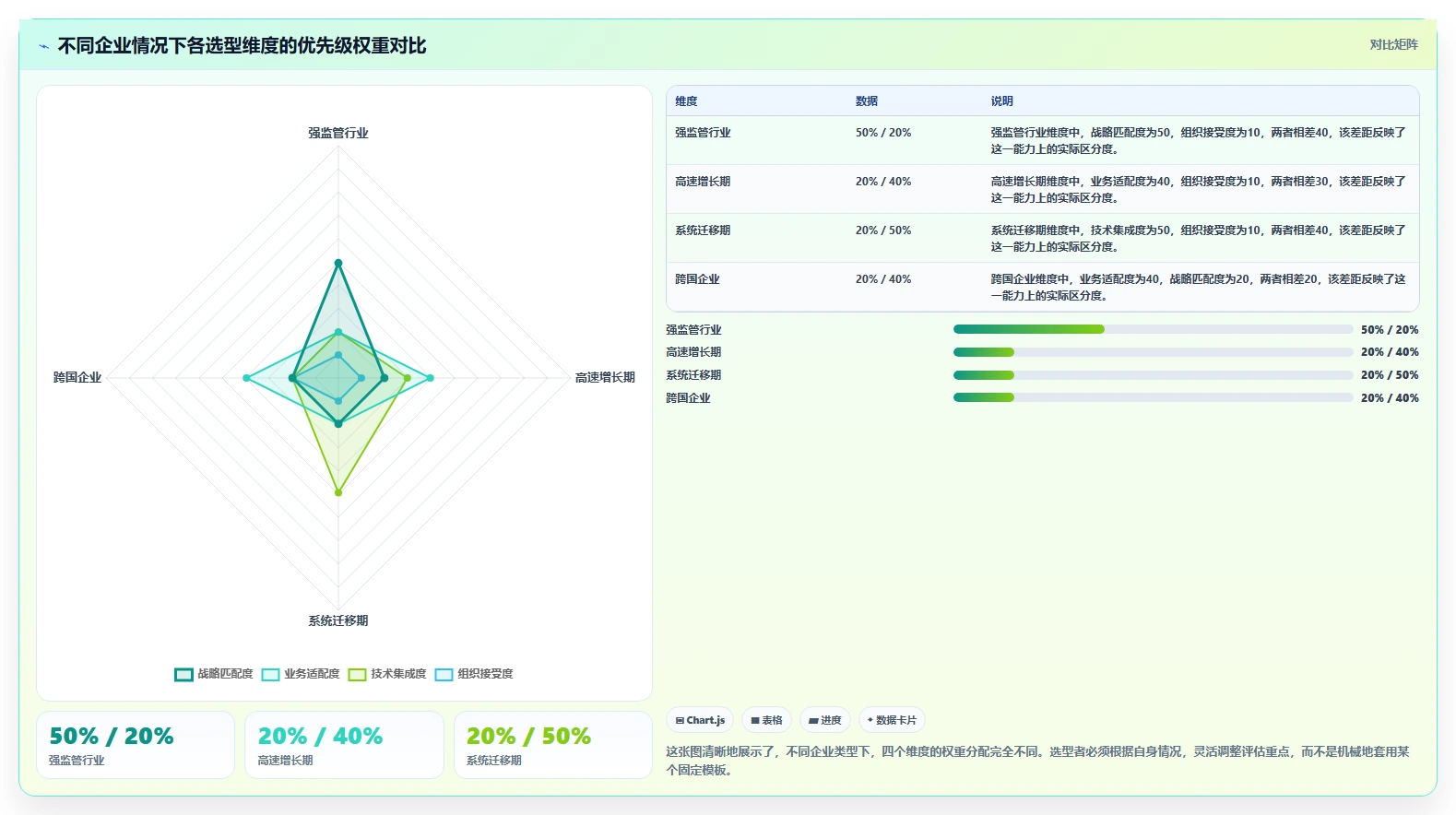This screenshot has height=815, width=1456.
Task: Click the 高速增长期 progress bar
Action: pos(1154,352)
